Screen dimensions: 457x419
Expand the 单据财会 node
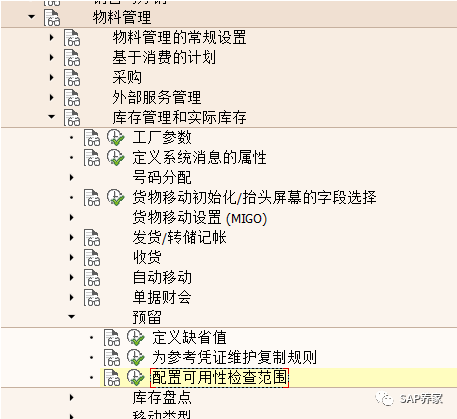coord(72,297)
